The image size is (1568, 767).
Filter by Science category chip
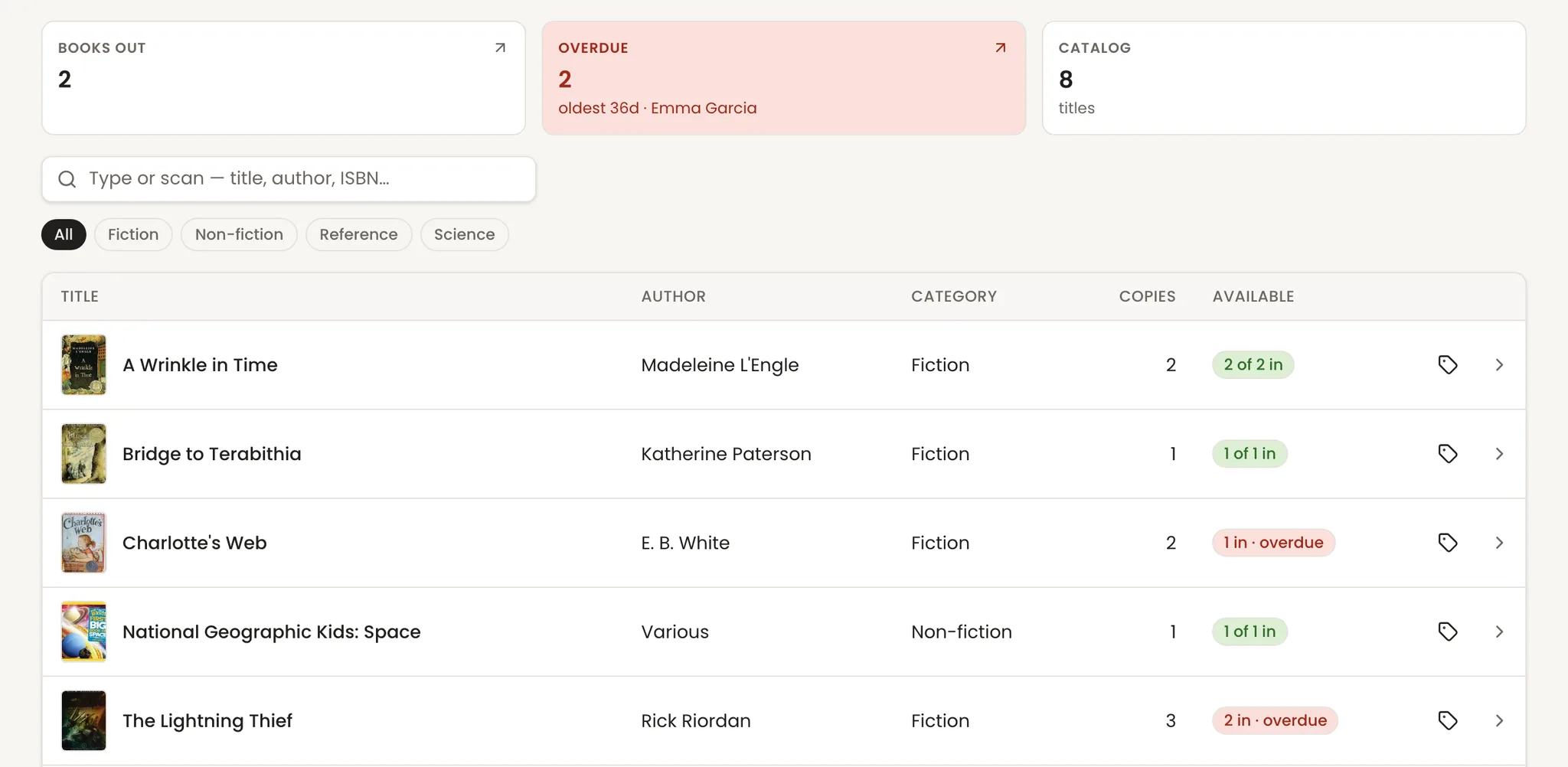coord(464,234)
